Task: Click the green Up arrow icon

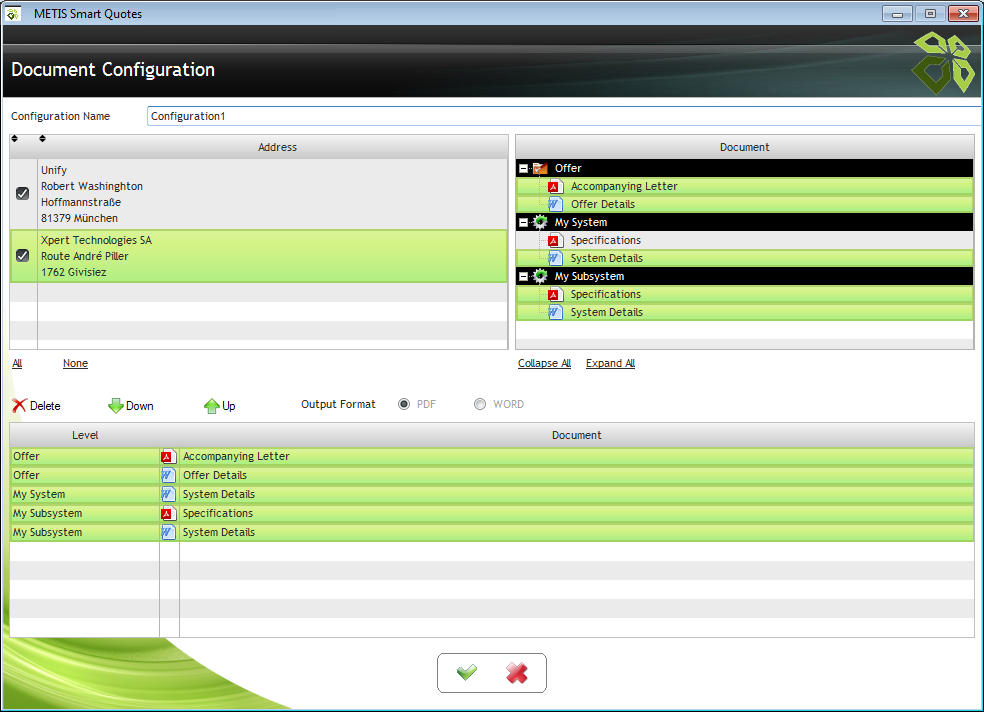Action: point(212,406)
